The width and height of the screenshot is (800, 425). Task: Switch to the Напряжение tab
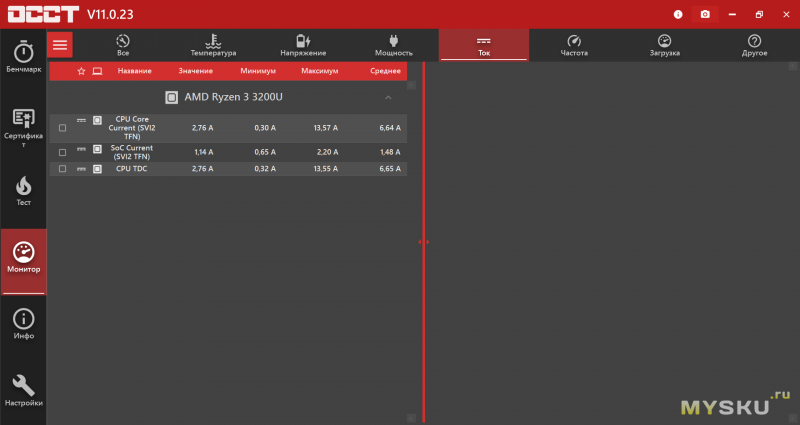click(x=303, y=45)
